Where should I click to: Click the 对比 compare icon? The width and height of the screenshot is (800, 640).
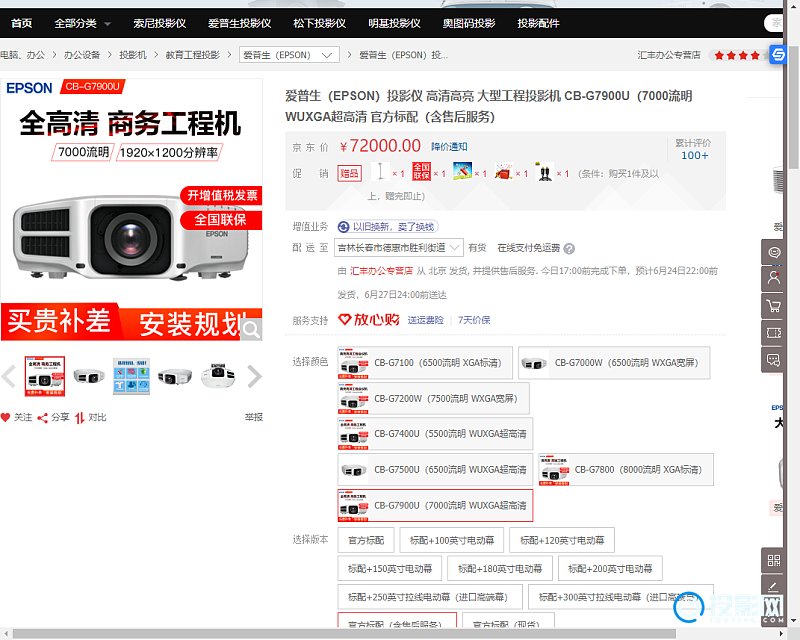click(79, 417)
